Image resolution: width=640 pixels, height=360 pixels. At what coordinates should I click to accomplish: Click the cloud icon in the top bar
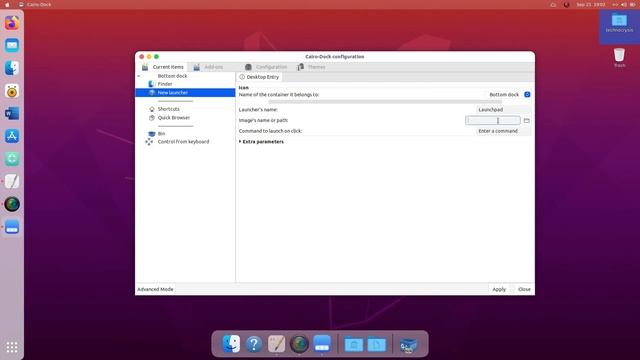(553, 4)
